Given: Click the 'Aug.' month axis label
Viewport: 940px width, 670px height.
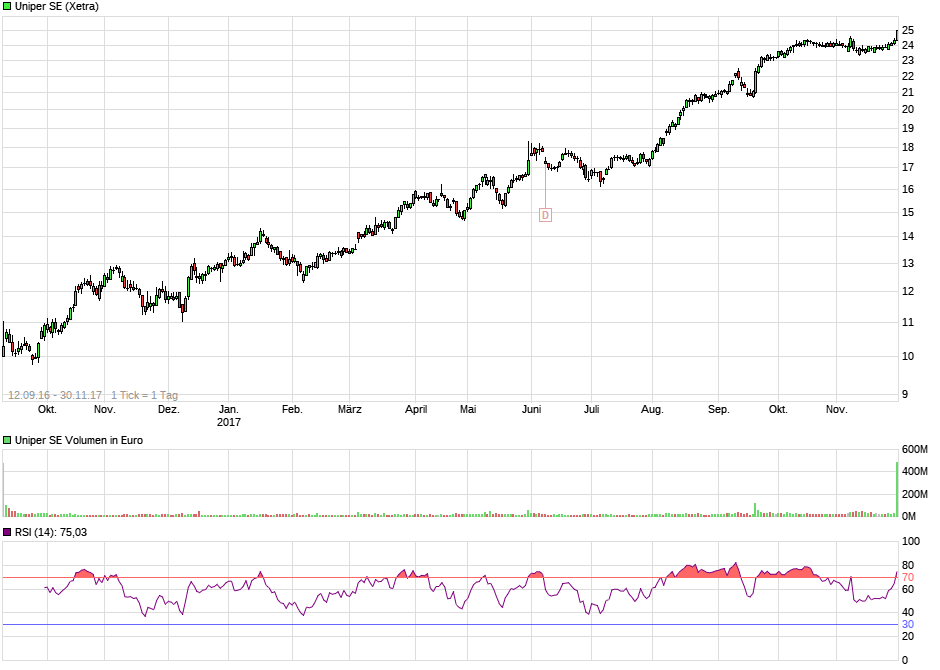Looking at the screenshot, I should coord(652,410).
